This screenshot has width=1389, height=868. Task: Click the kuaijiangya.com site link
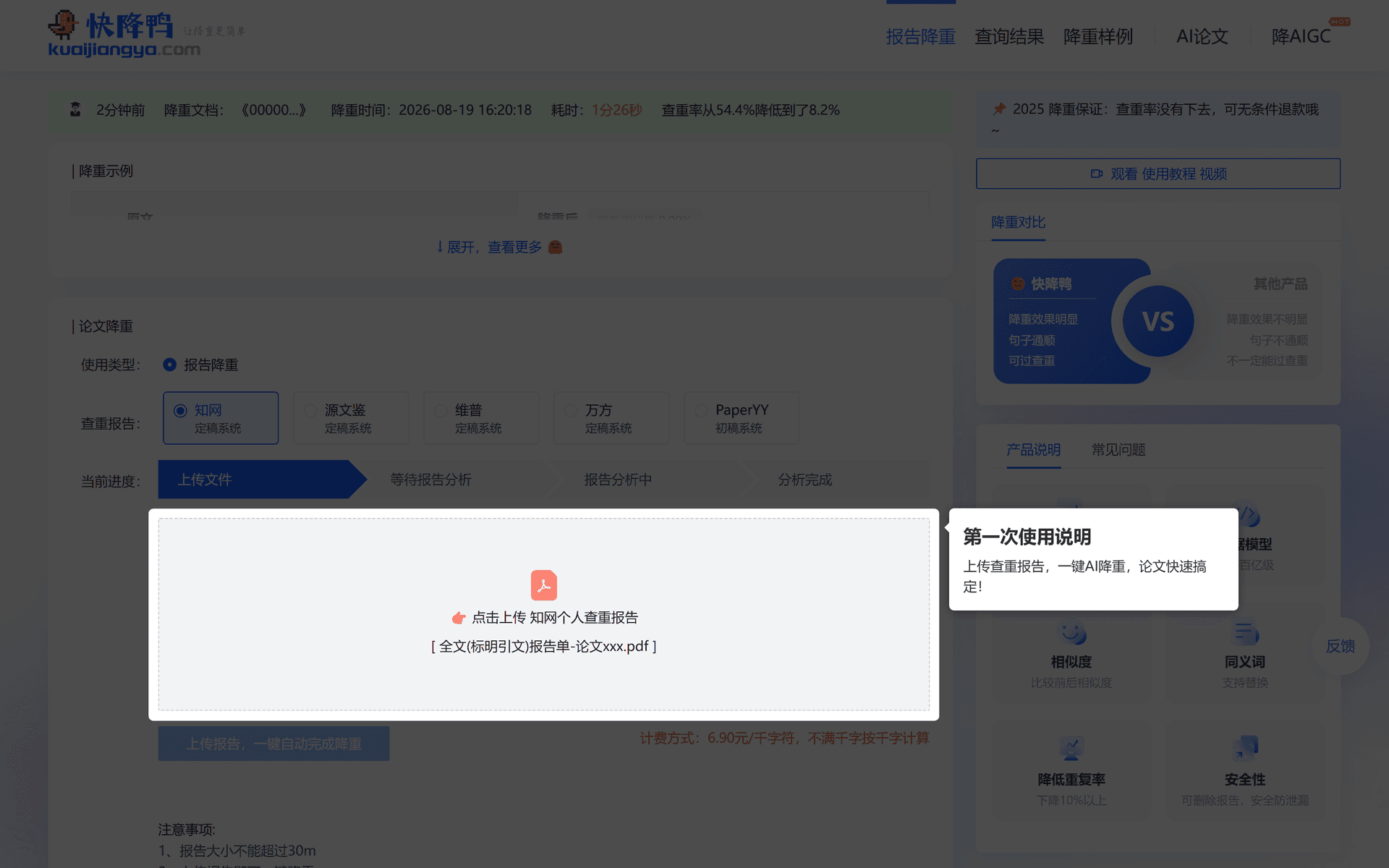click(124, 50)
